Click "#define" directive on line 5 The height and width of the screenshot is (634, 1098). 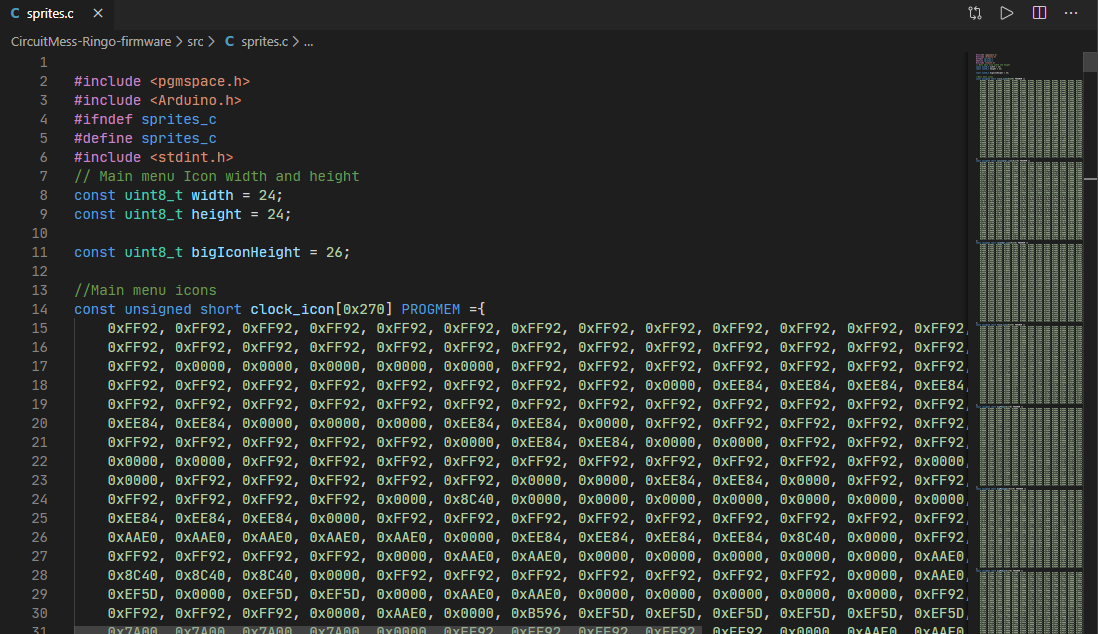point(103,139)
